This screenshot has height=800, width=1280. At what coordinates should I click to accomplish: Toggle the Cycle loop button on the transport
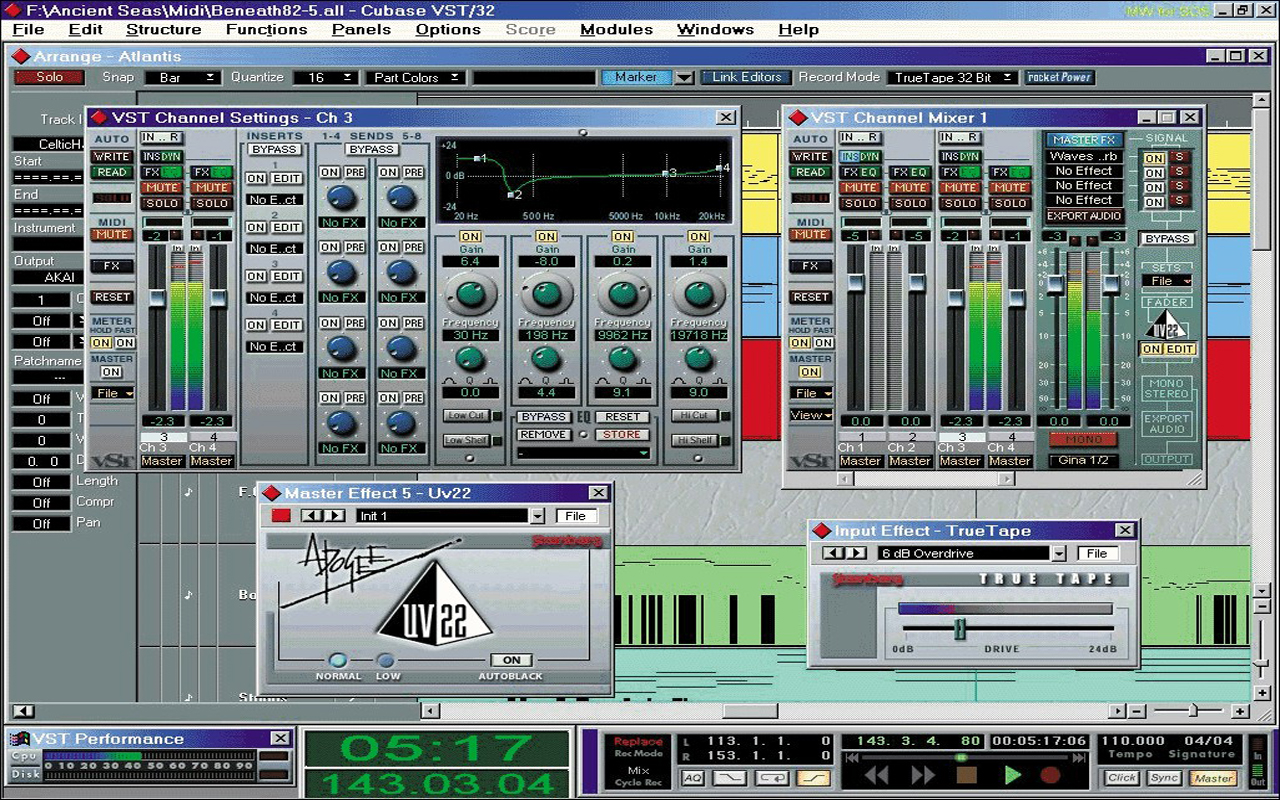click(772, 777)
